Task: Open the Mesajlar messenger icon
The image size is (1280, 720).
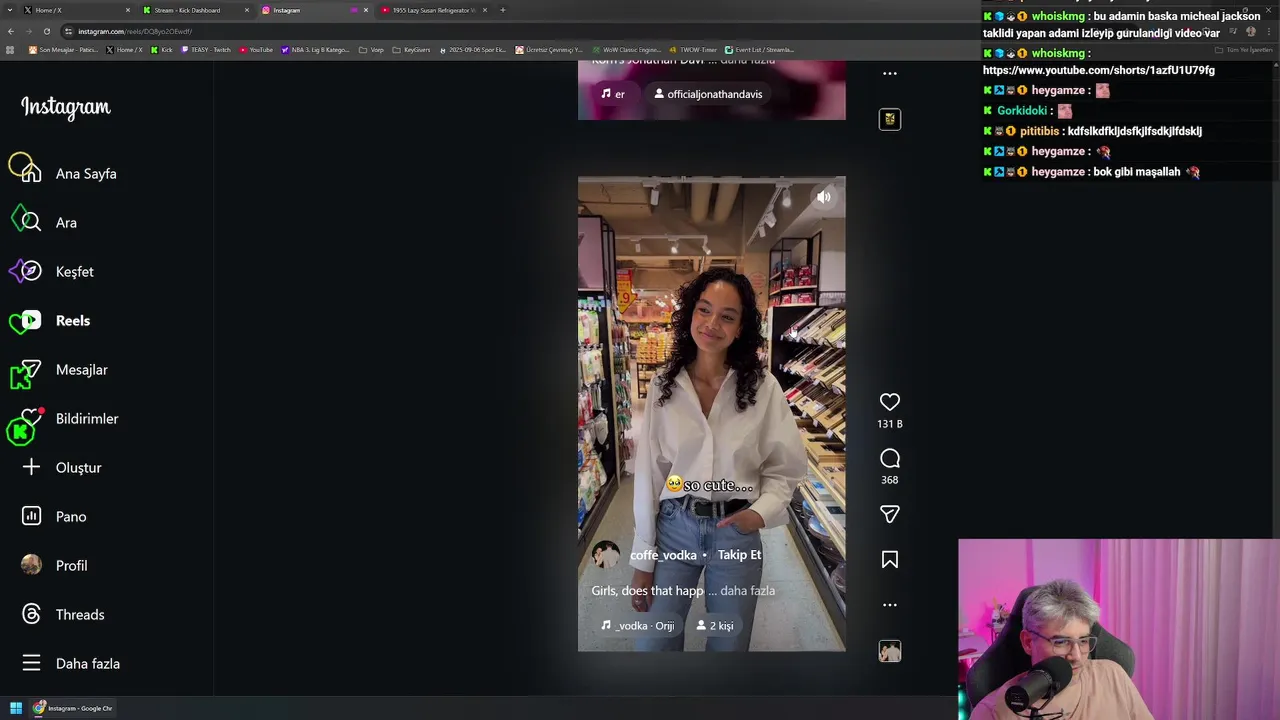Action: [x=31, y=369]
